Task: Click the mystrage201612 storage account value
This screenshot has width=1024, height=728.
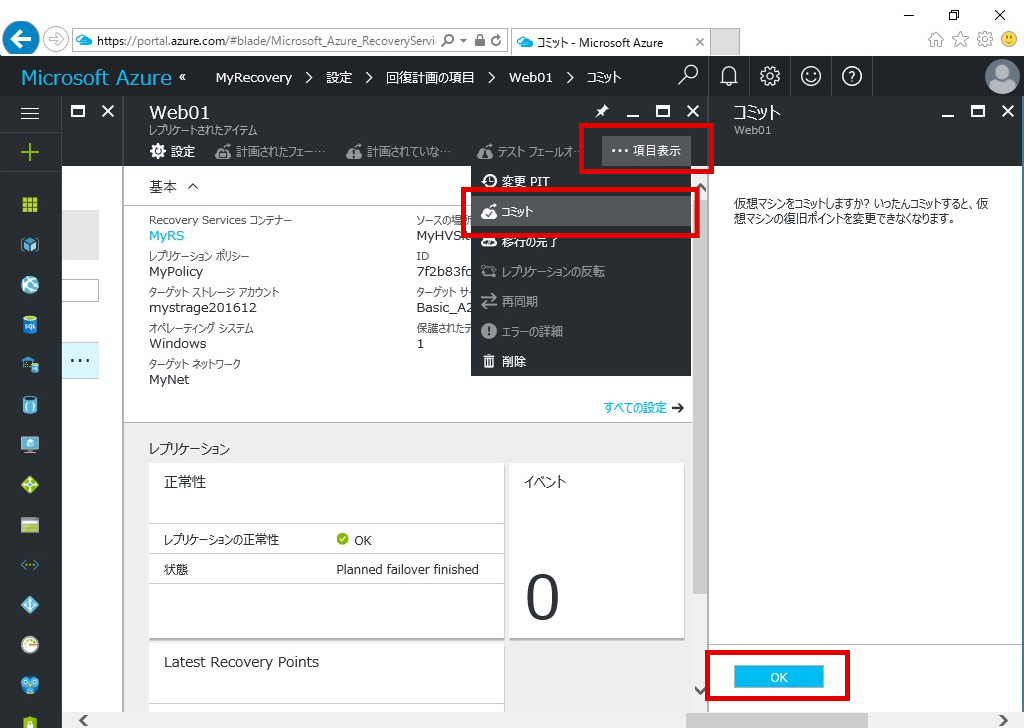Action: pos(202,308)
